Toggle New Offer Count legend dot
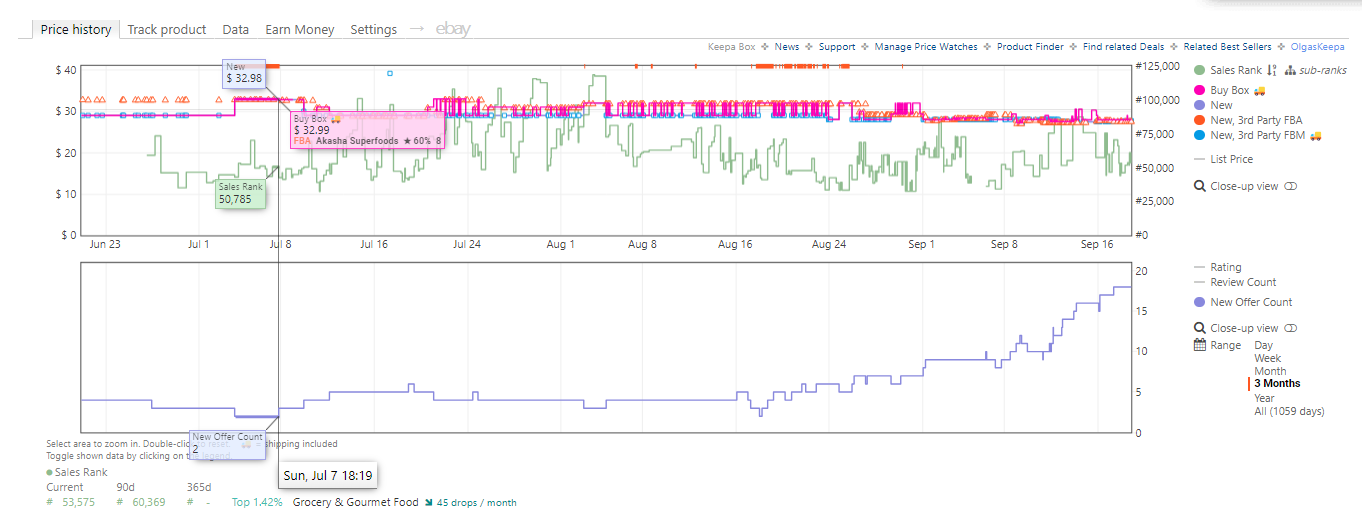 pos(1199,302)
